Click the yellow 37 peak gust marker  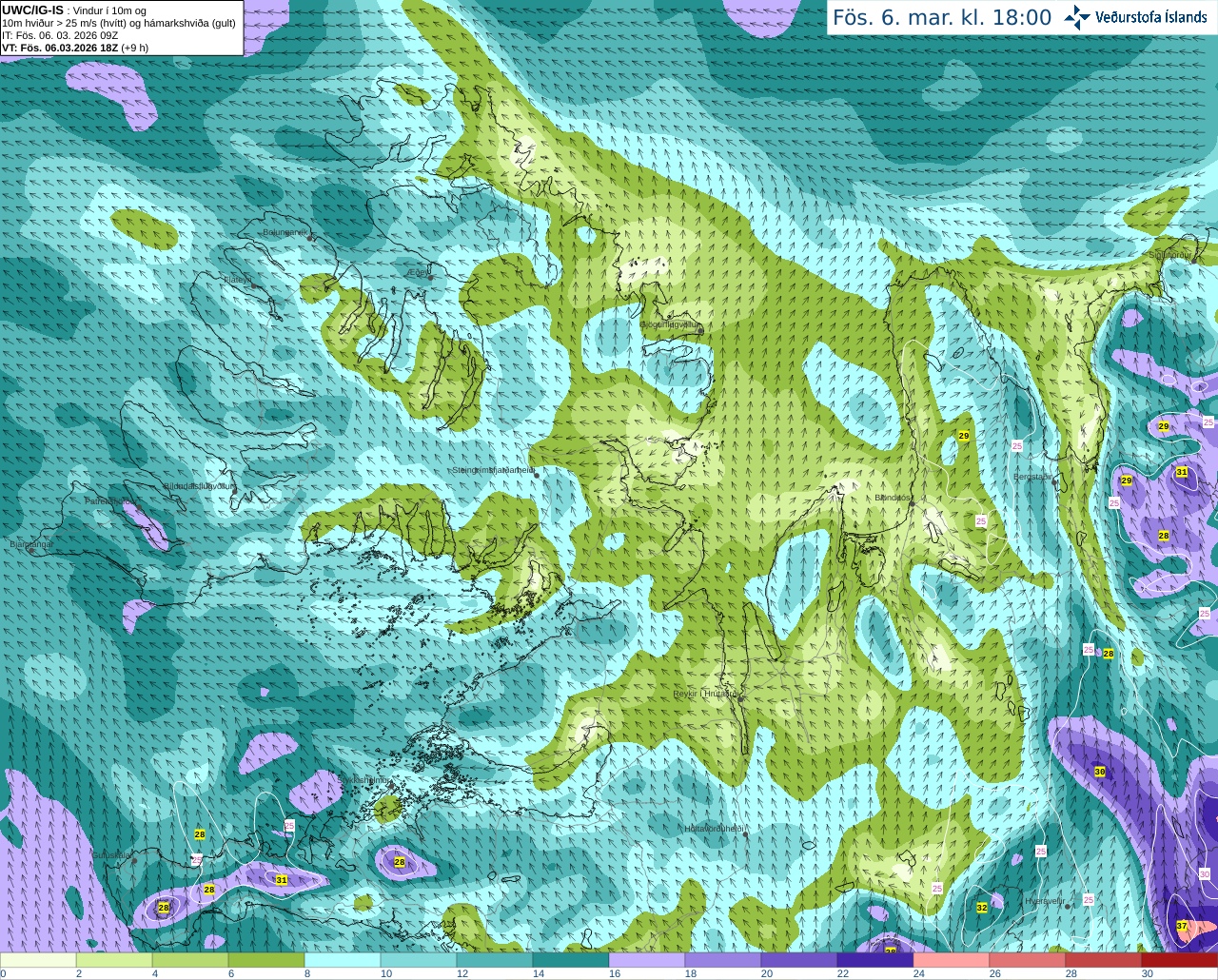coord(1182,926)
